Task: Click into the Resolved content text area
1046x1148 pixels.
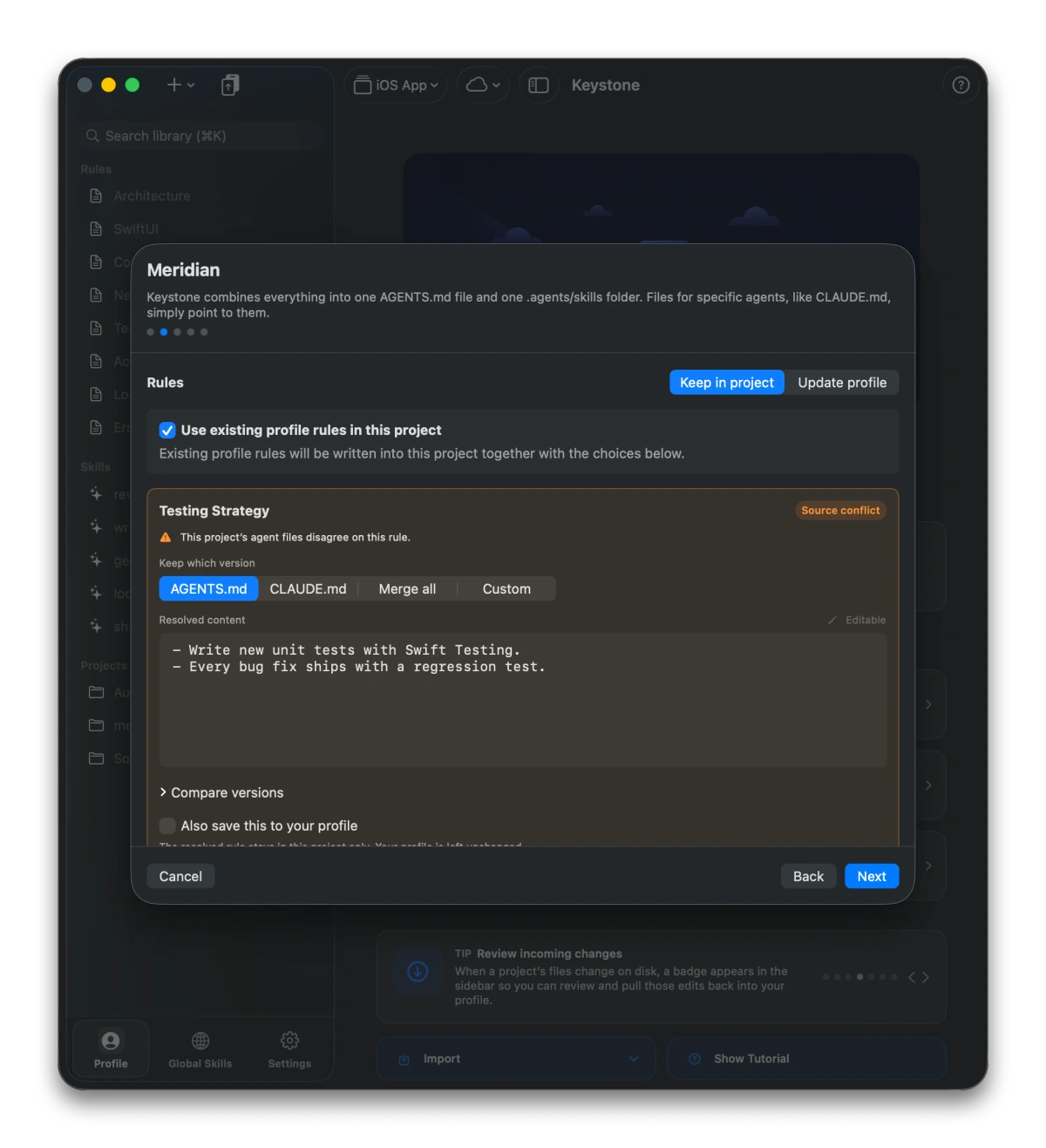Action: tap(523, 700)
